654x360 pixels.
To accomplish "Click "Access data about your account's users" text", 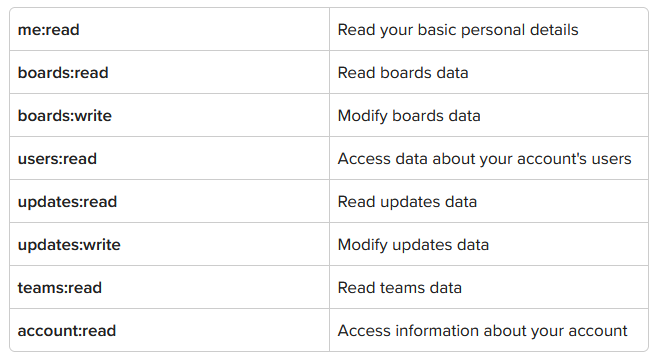I will [484, 159].
